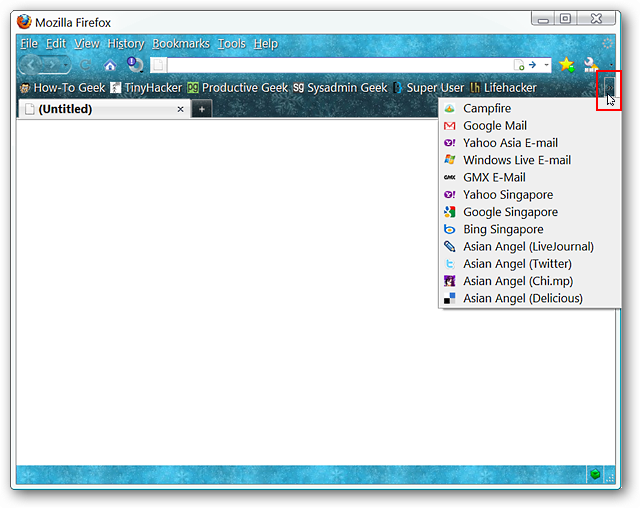
Task: Click the bookmarks toolbar overflow chevron
Action: point(609,87)
